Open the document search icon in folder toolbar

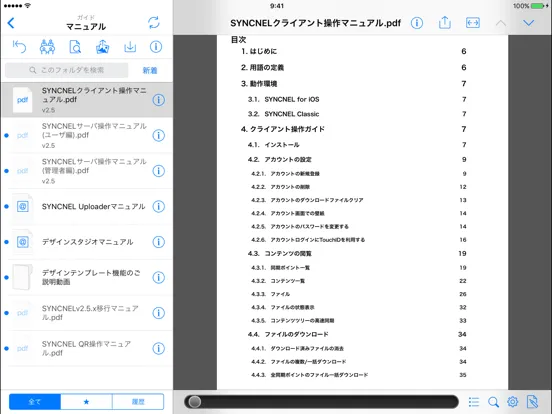(75, 47)
